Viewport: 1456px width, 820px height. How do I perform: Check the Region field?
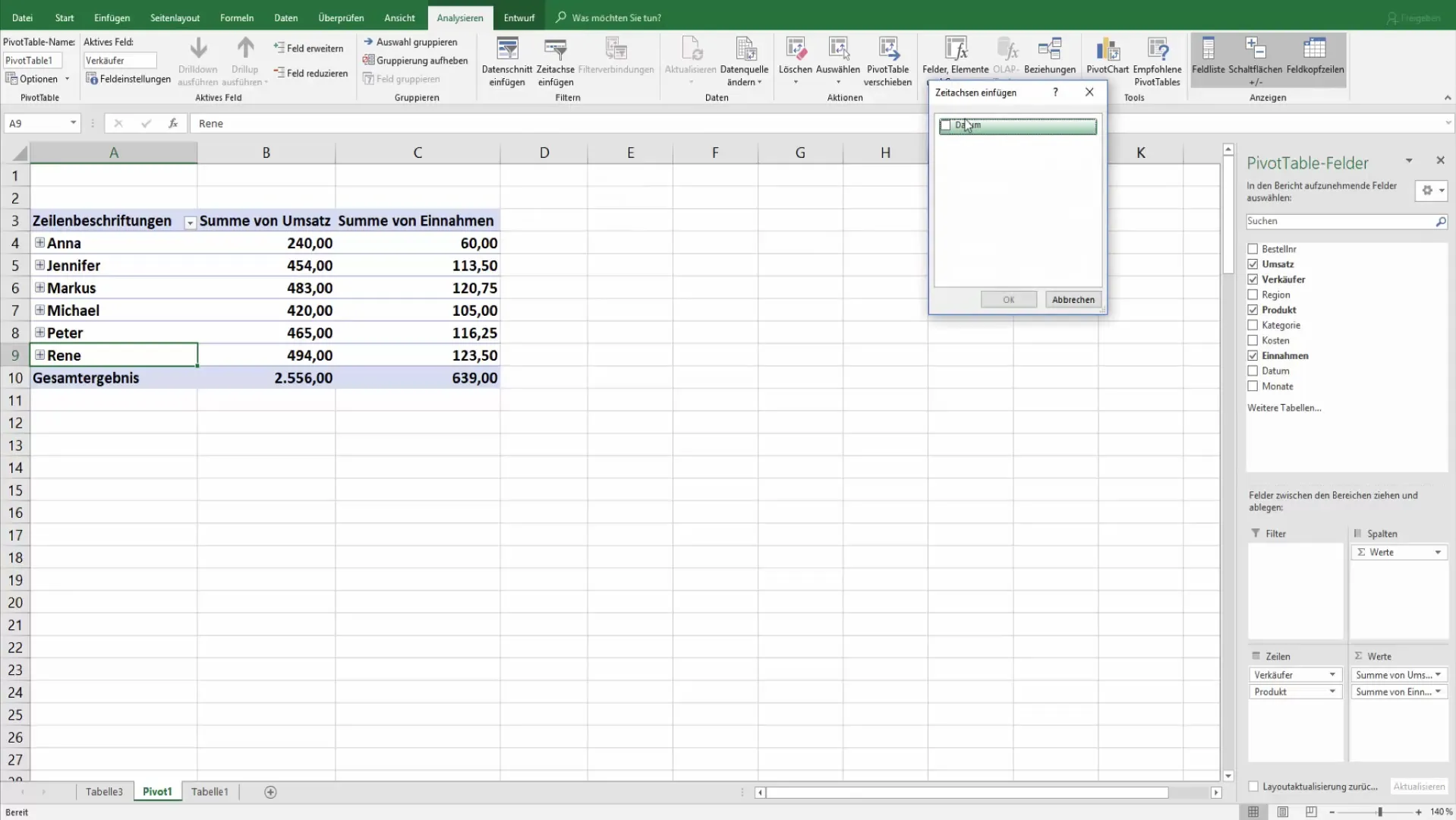click(x=1253, y=295)
